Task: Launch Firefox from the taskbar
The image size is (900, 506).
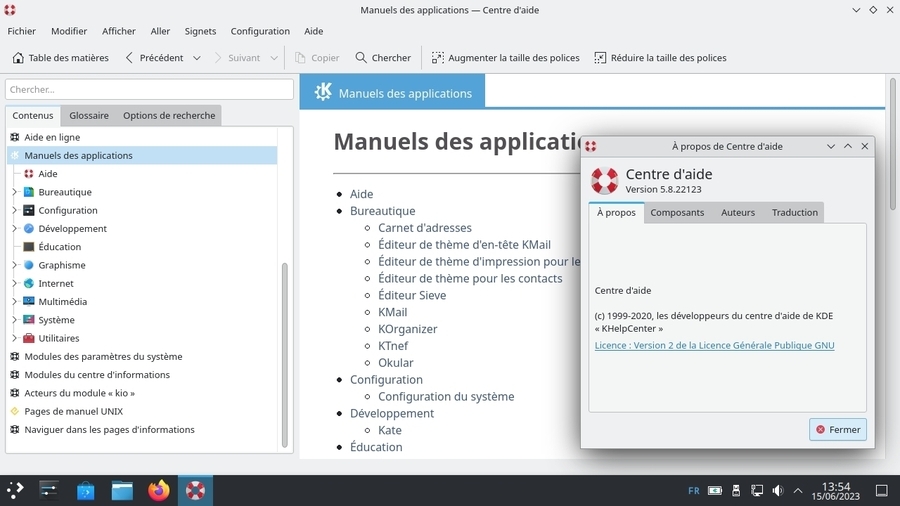Action: 159,491
